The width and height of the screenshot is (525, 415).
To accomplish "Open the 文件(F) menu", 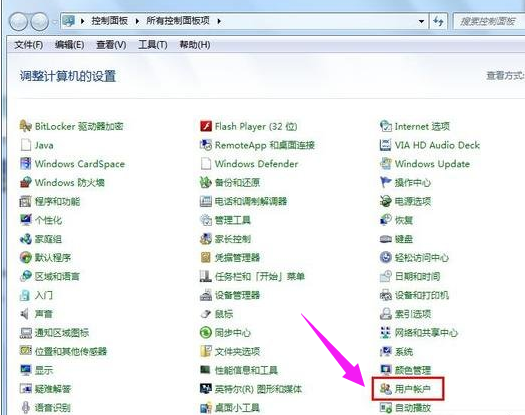I will pyautogui.click(x=28, y=45).
